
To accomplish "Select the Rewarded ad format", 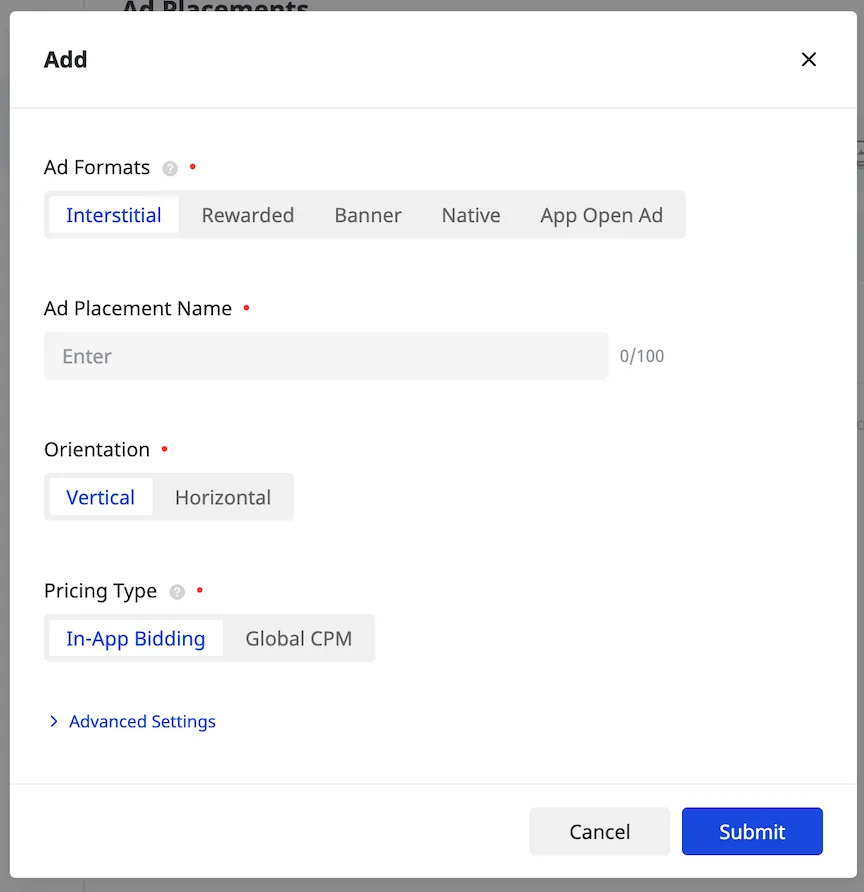I will point(247,214).
